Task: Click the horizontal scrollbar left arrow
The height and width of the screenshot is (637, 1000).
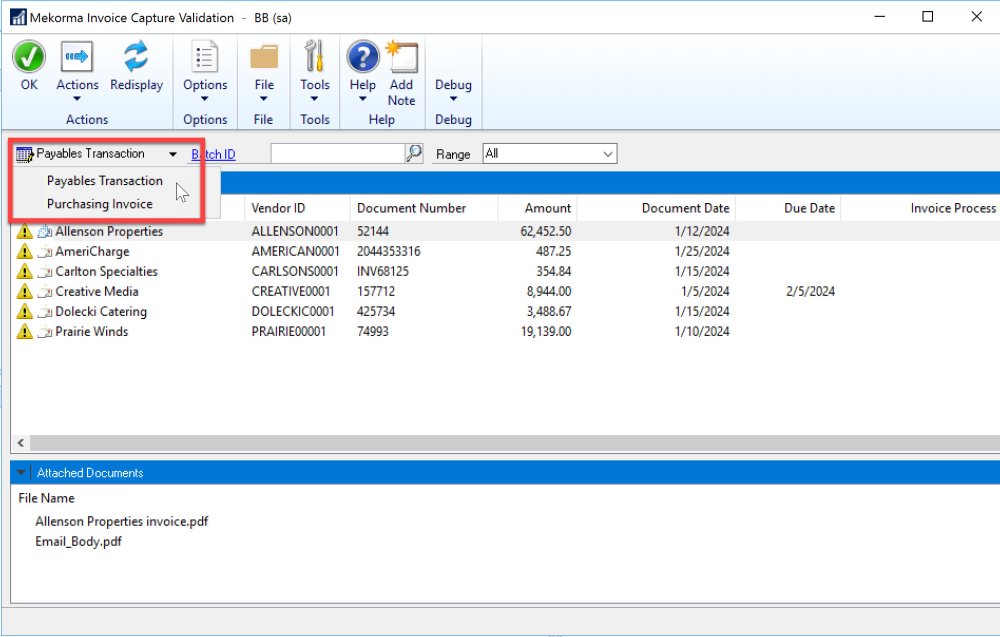Action: click(20, 443)
